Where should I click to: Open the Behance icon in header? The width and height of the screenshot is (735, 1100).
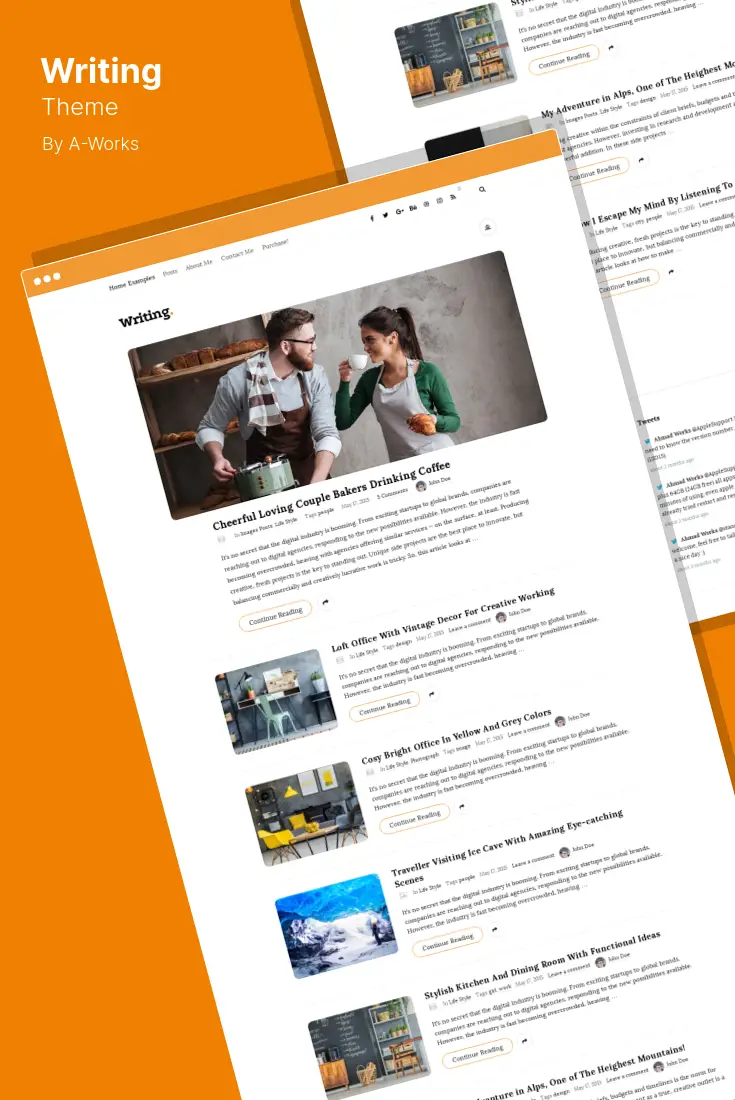pyautogui.click(x=413, y=208)
